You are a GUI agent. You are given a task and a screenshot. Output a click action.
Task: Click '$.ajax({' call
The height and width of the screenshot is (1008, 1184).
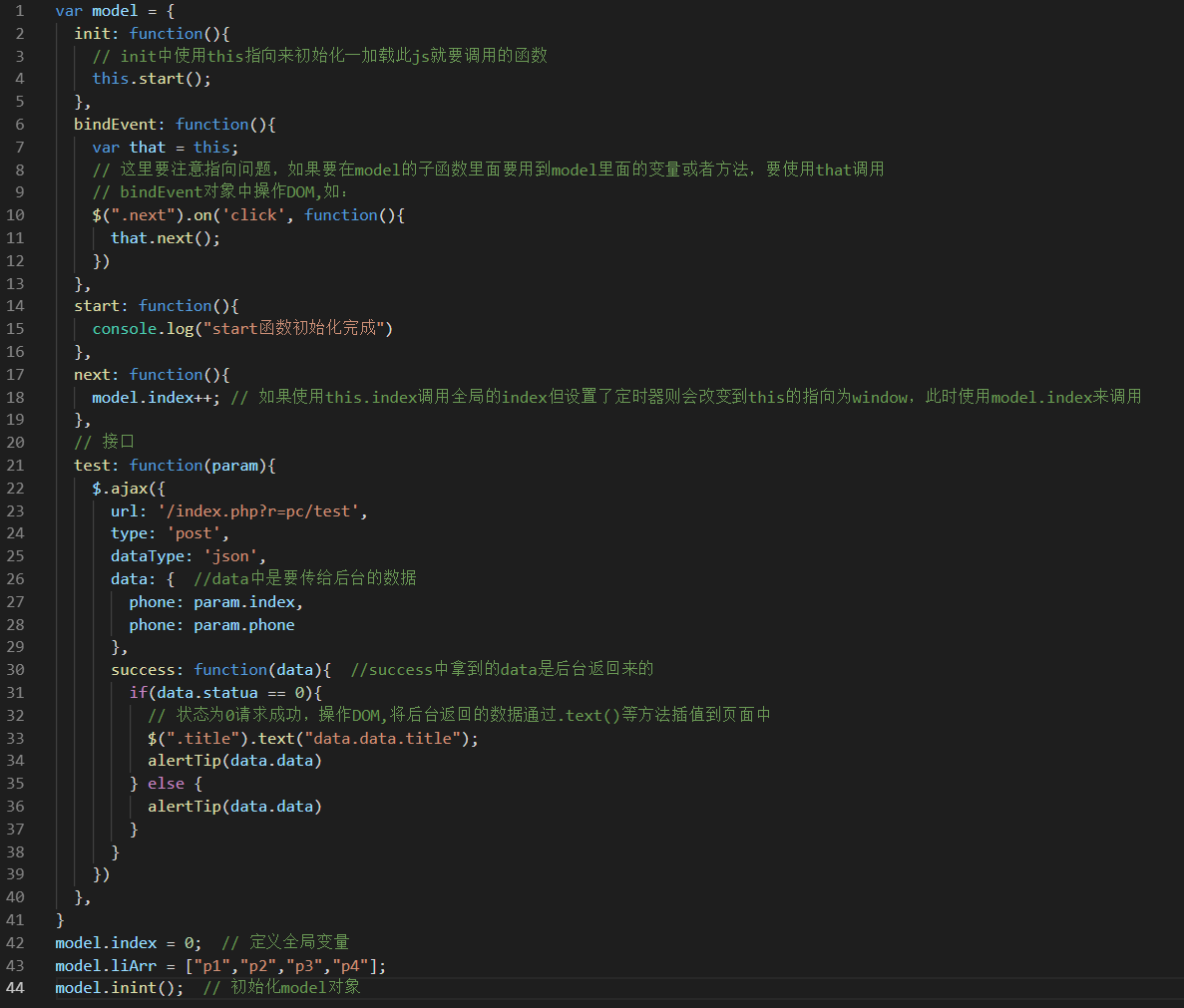click(x=129, y=489)
